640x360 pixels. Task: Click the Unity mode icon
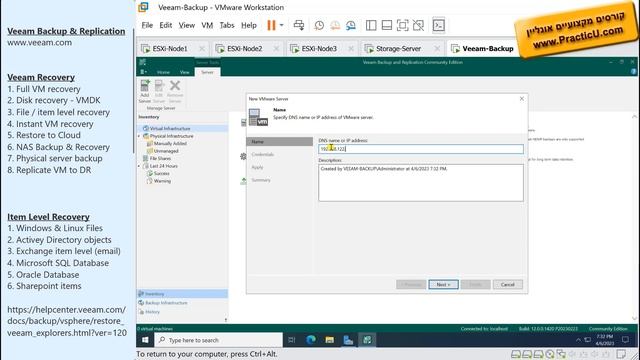coord(418,25)
